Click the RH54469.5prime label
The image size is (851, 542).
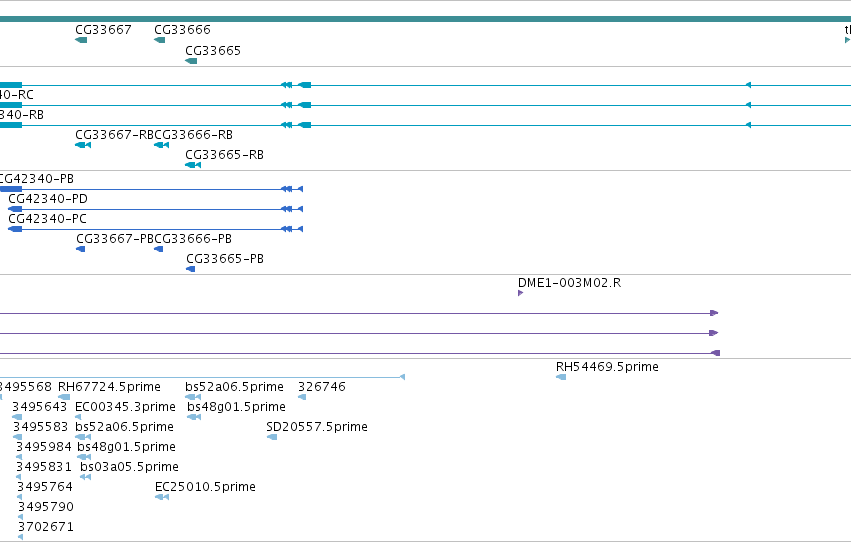(x=607, y=367)
